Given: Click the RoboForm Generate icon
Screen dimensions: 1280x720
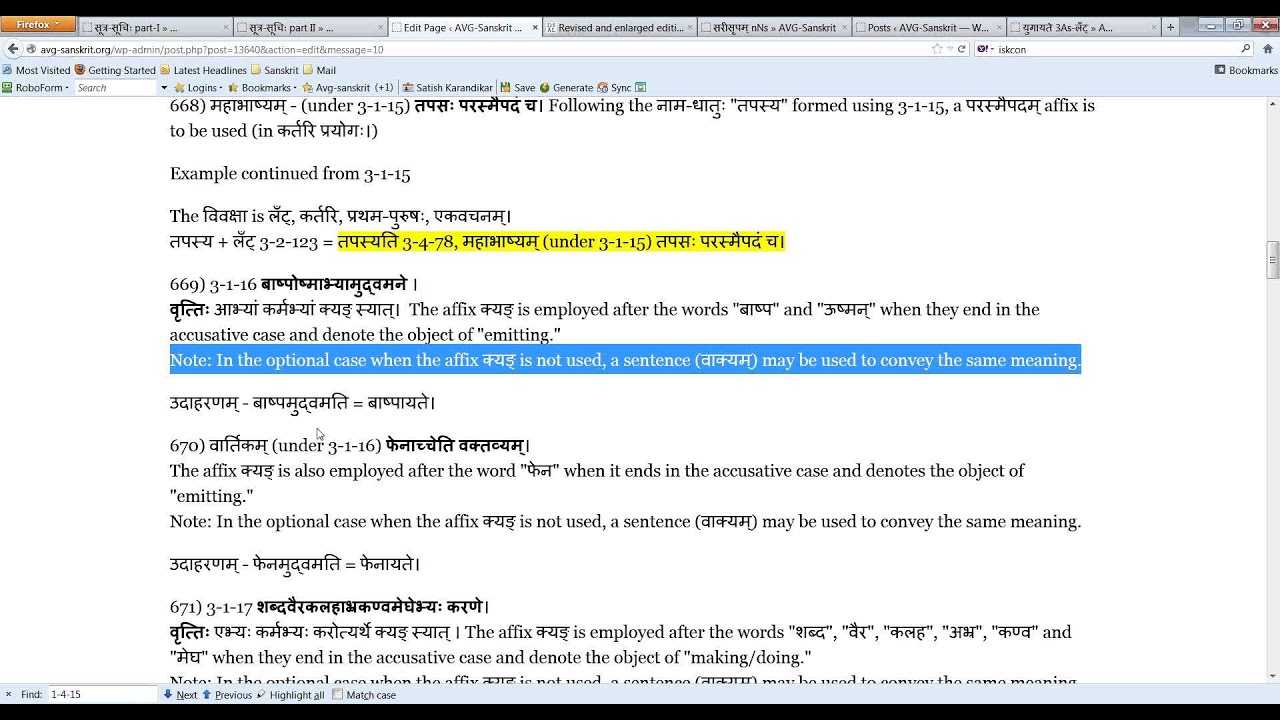Looking at the screenshot, I should 565,87.
